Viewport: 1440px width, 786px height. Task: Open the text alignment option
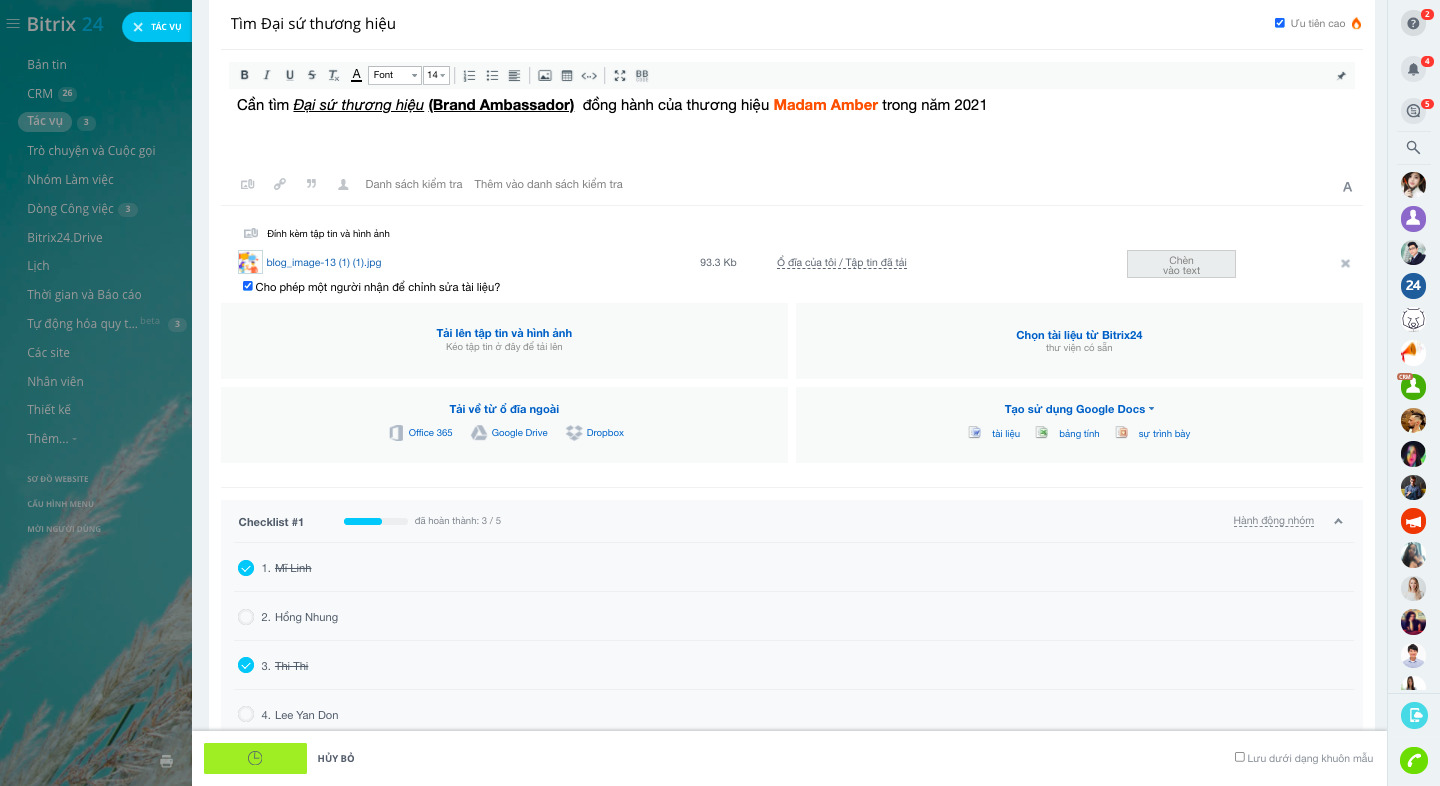514,75
